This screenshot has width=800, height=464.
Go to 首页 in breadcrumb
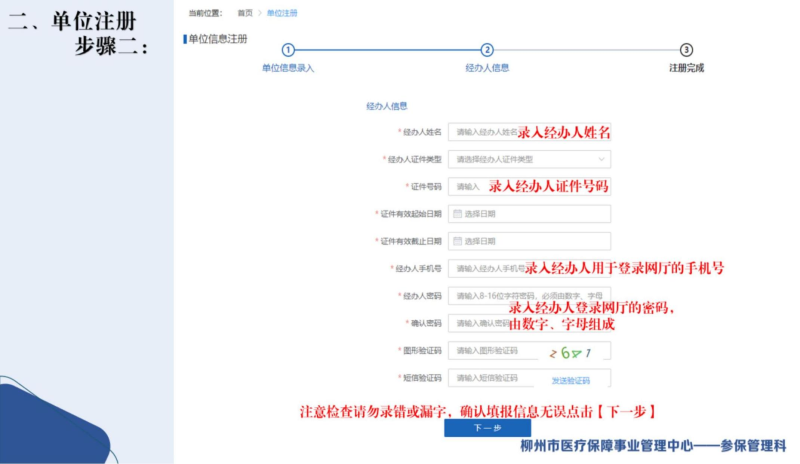(x=245, y=13)
